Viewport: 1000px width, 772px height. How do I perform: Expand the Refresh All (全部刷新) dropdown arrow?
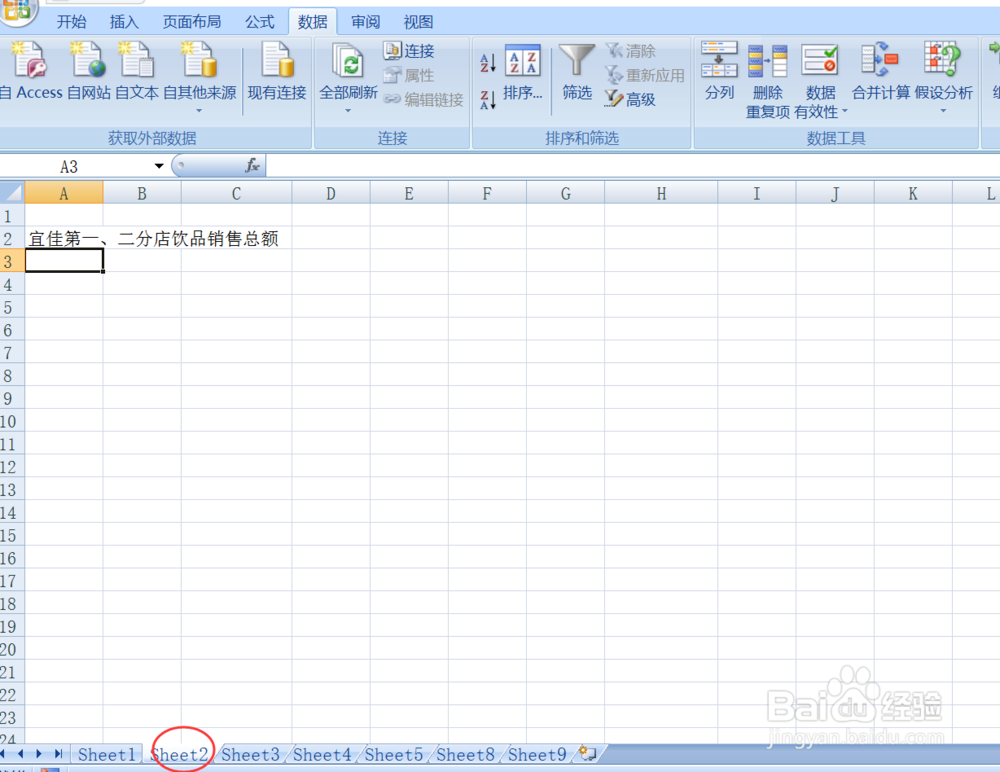(348, 111)
